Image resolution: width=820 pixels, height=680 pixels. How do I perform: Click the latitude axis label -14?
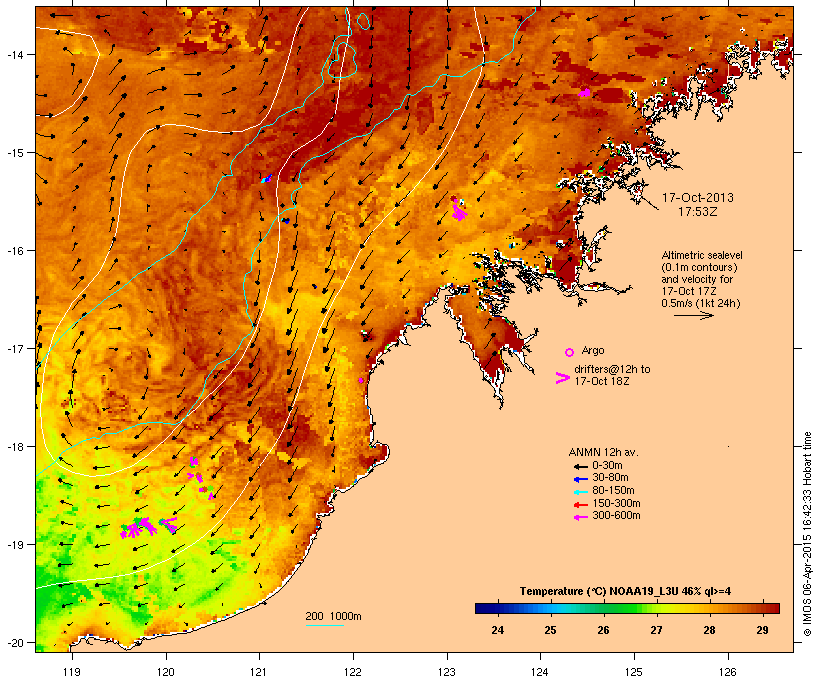(x=14, y=54)
